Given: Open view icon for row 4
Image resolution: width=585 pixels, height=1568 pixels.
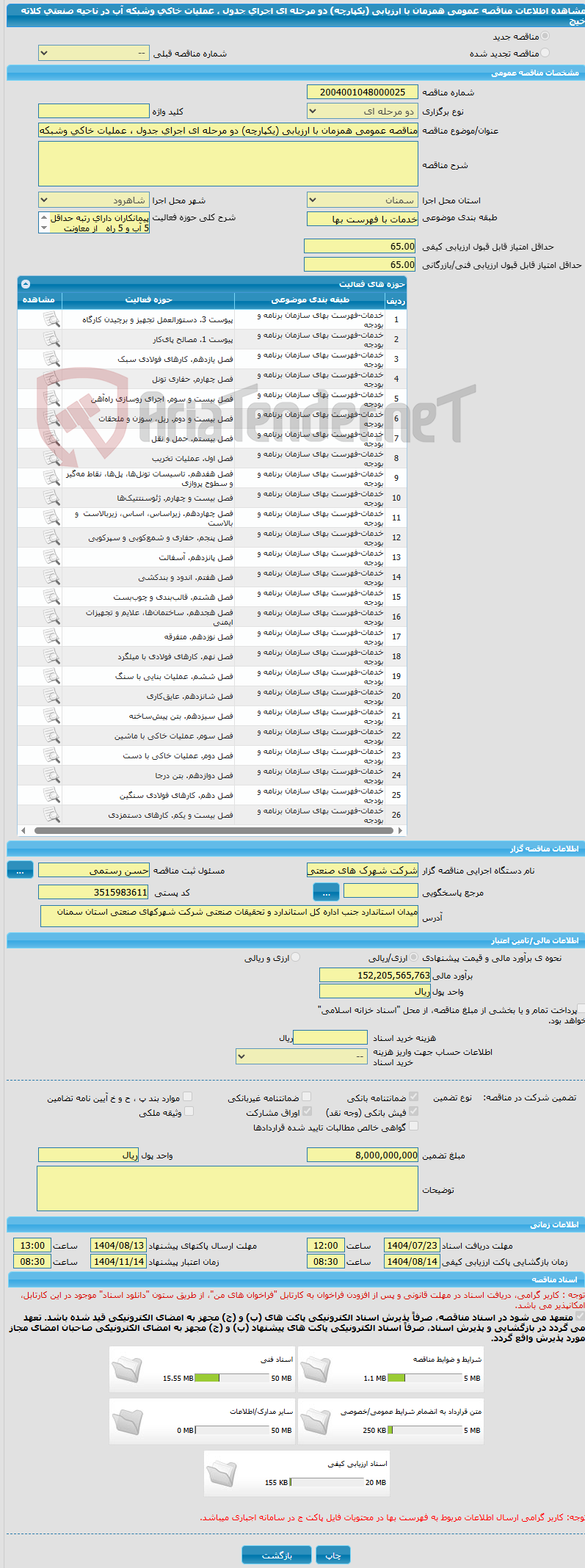Looking at the screenshot, I should coord(51,379).
